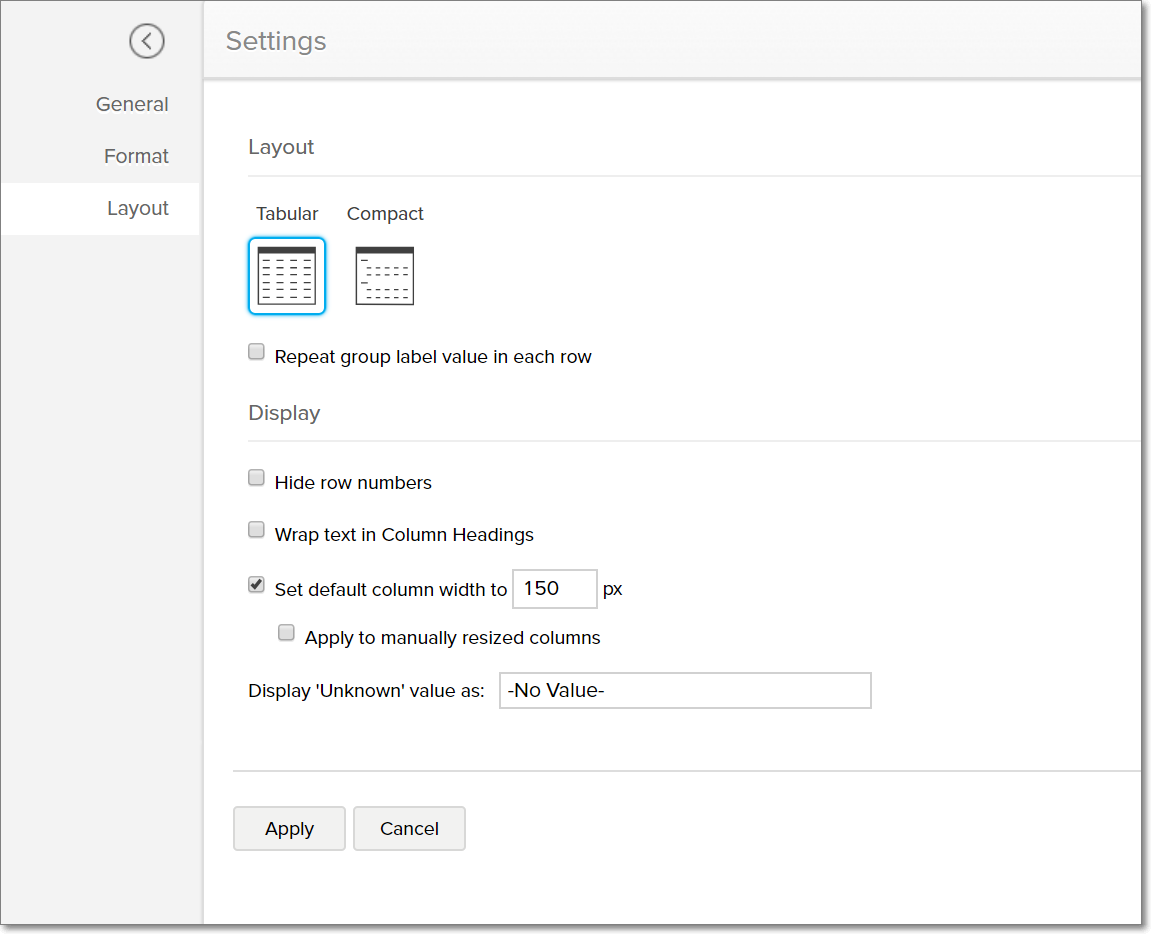Click the "Compact" text label

coord(385,214)
